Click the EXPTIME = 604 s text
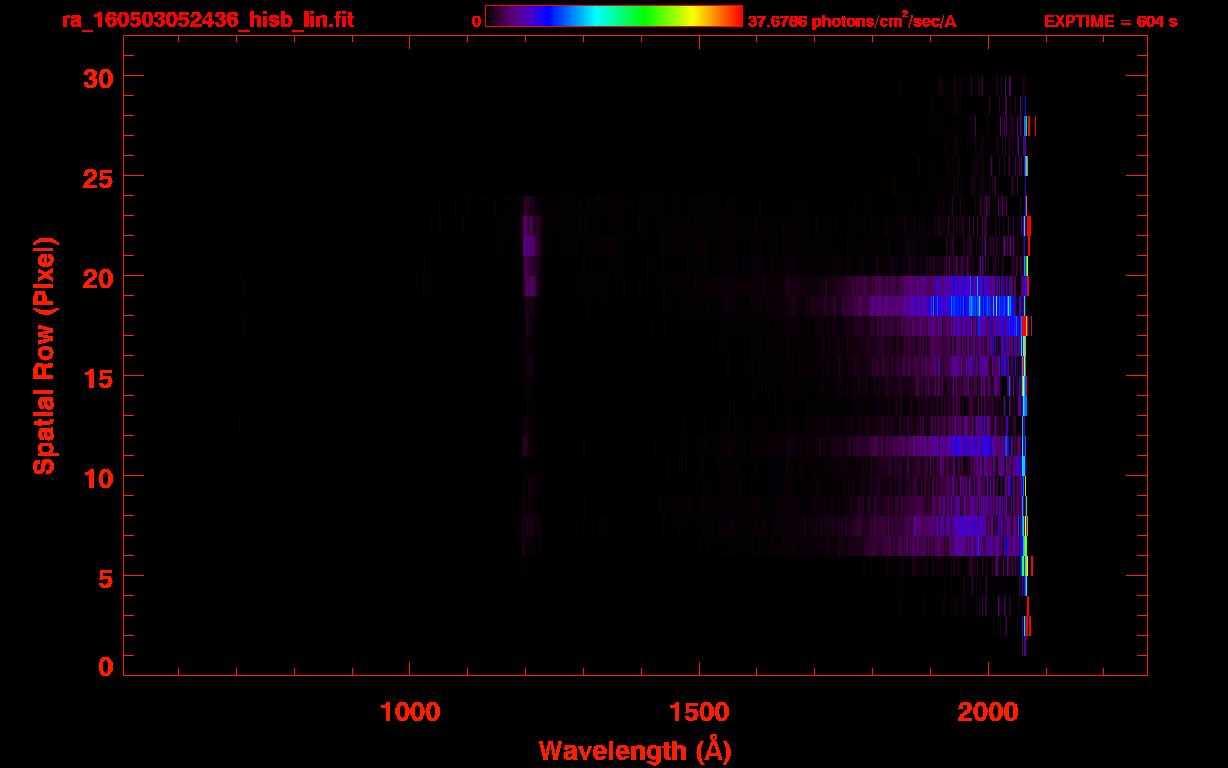This screenshot has height=768, width=1228. point(1110,21)
